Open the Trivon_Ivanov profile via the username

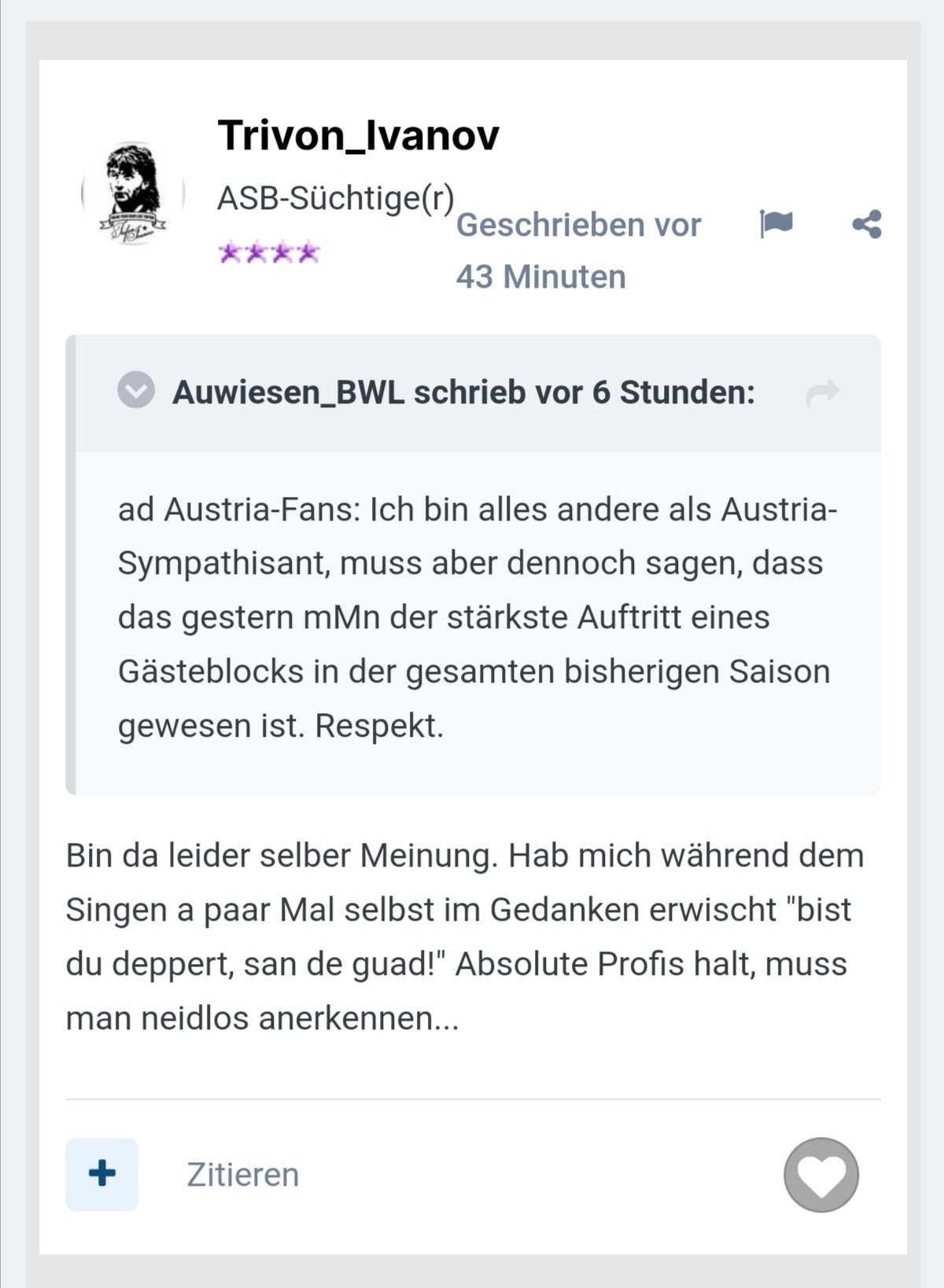tap(359, 135)
